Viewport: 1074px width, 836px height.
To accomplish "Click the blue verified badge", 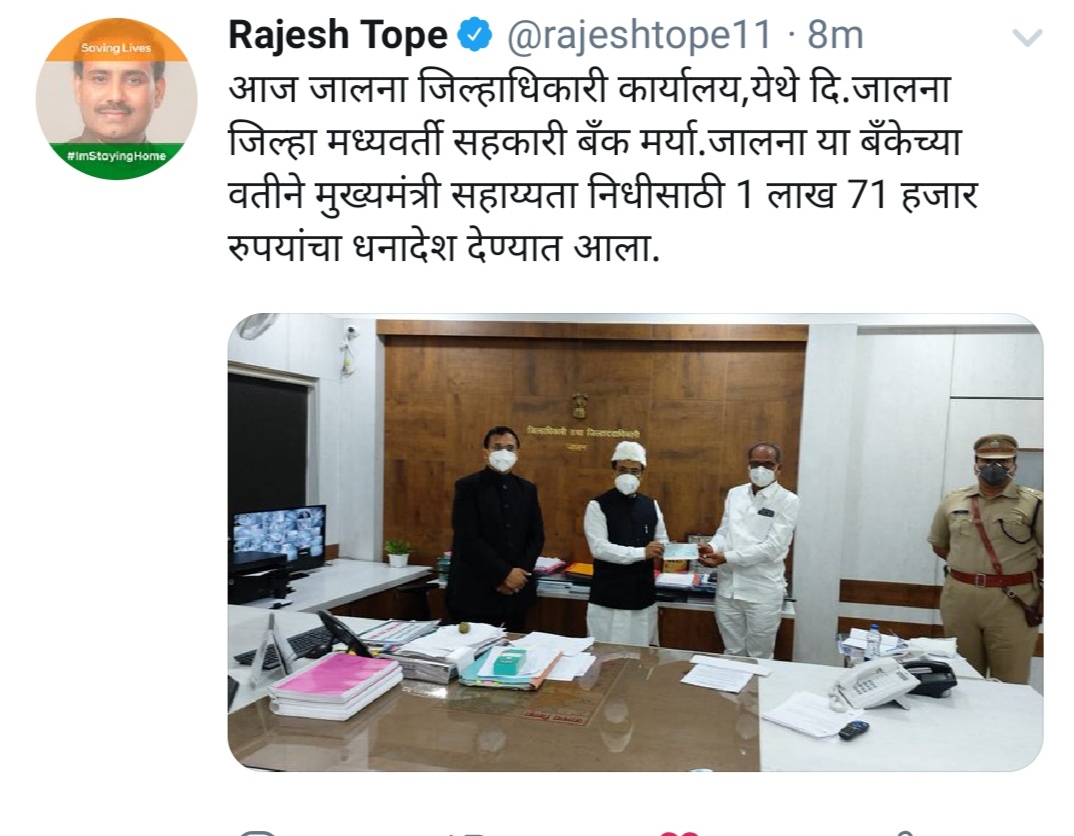I will [x=475, y=35].
